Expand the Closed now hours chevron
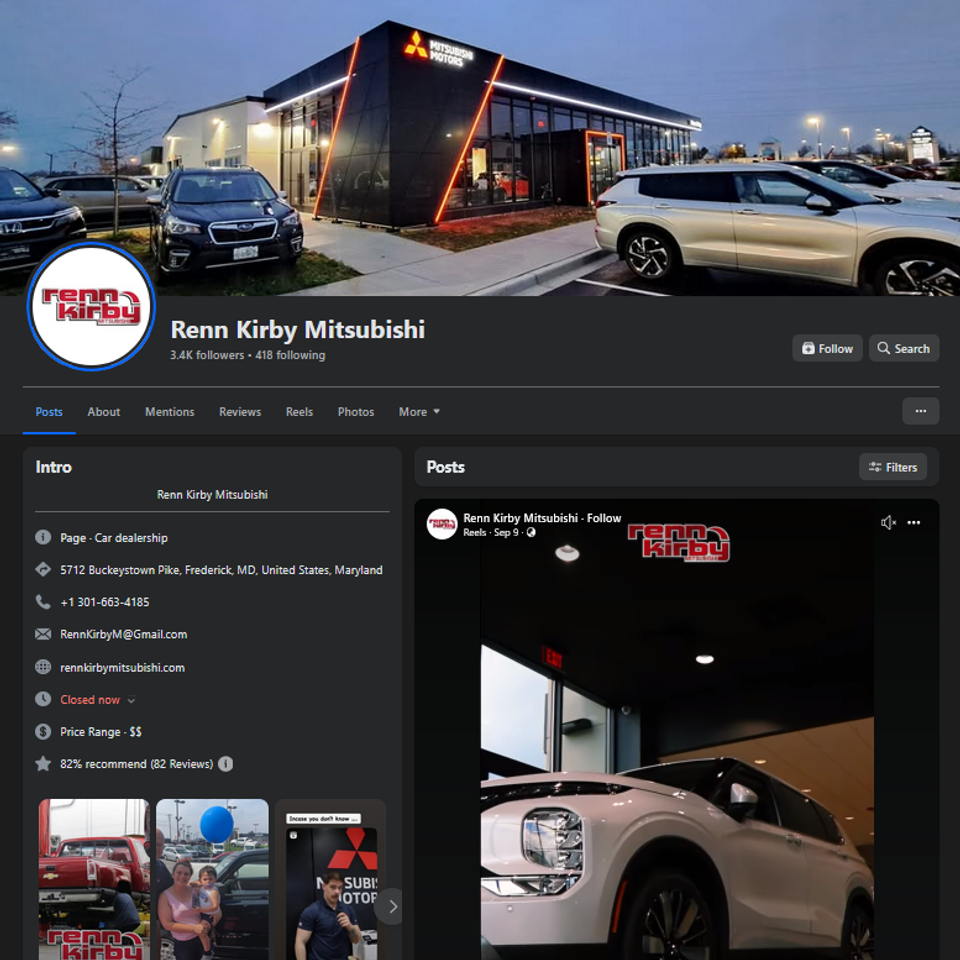This screenshot has height=960, width=960. coord(131,700)
